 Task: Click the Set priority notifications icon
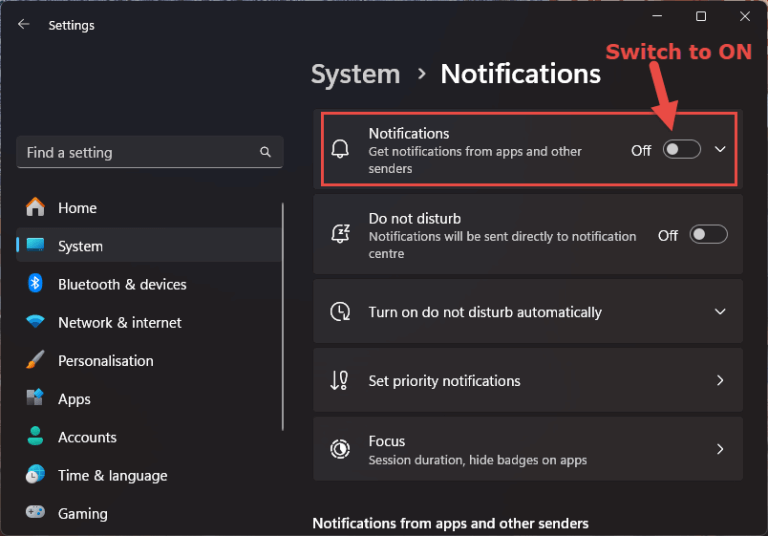pyautogui.click(x=339, y=380)
